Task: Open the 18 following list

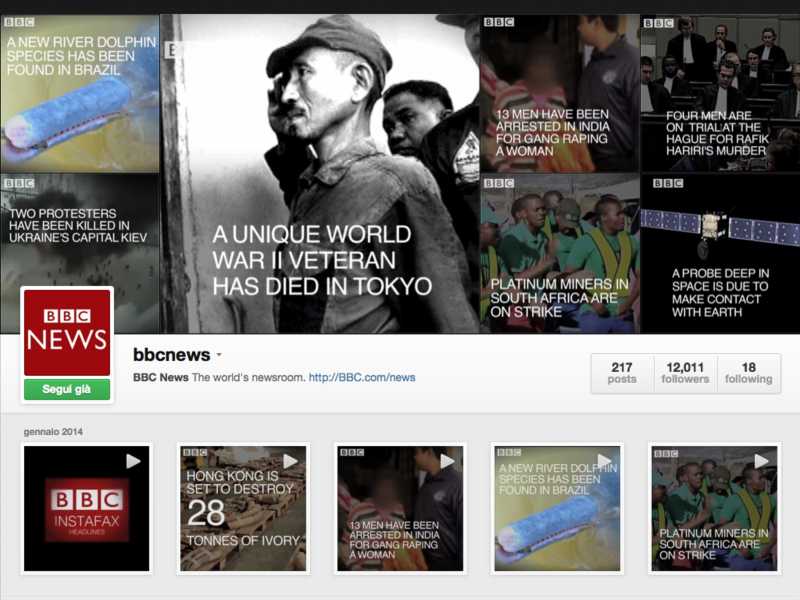Action: (748, 373)
